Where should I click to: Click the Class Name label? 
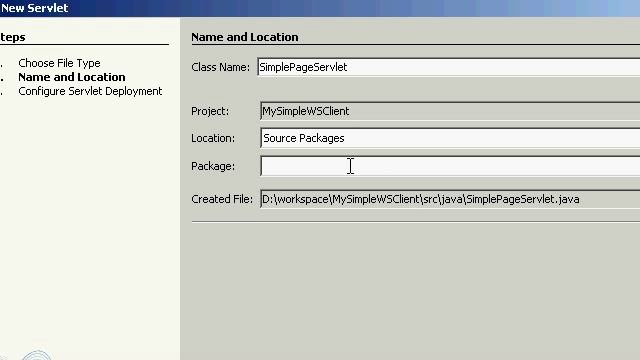220,67
